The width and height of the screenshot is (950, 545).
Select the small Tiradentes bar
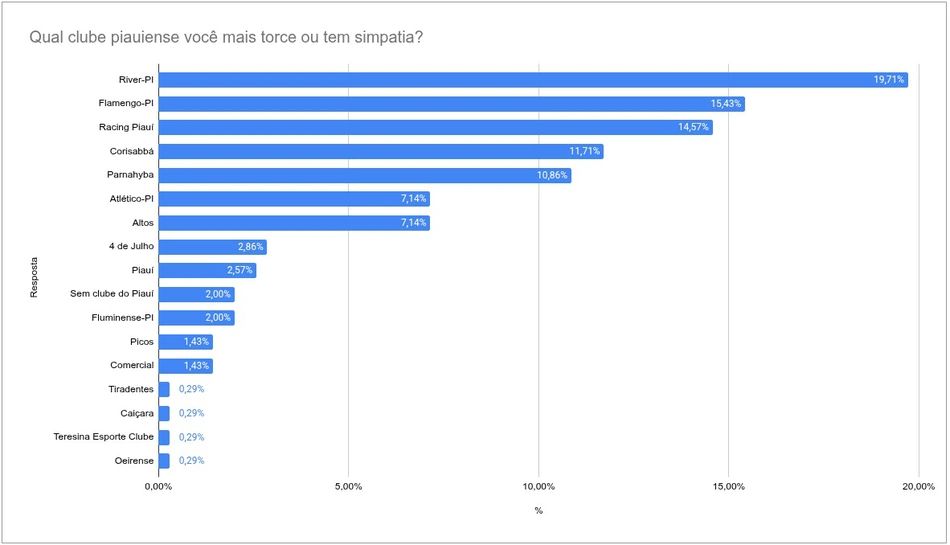point(164,389)
